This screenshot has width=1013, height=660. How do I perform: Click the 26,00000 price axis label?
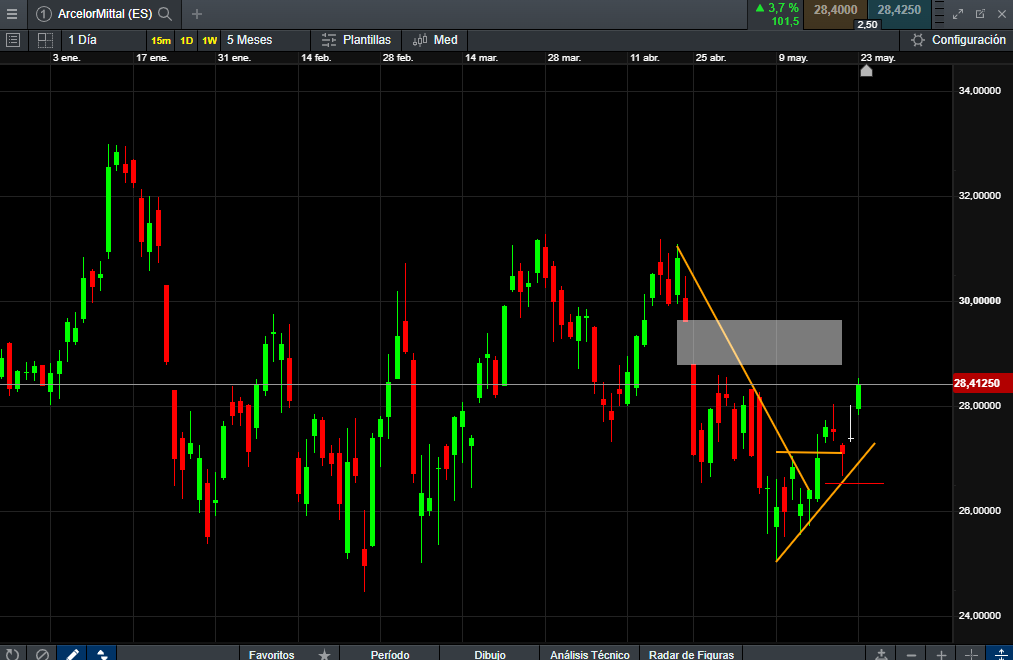(x=979, y=511)
